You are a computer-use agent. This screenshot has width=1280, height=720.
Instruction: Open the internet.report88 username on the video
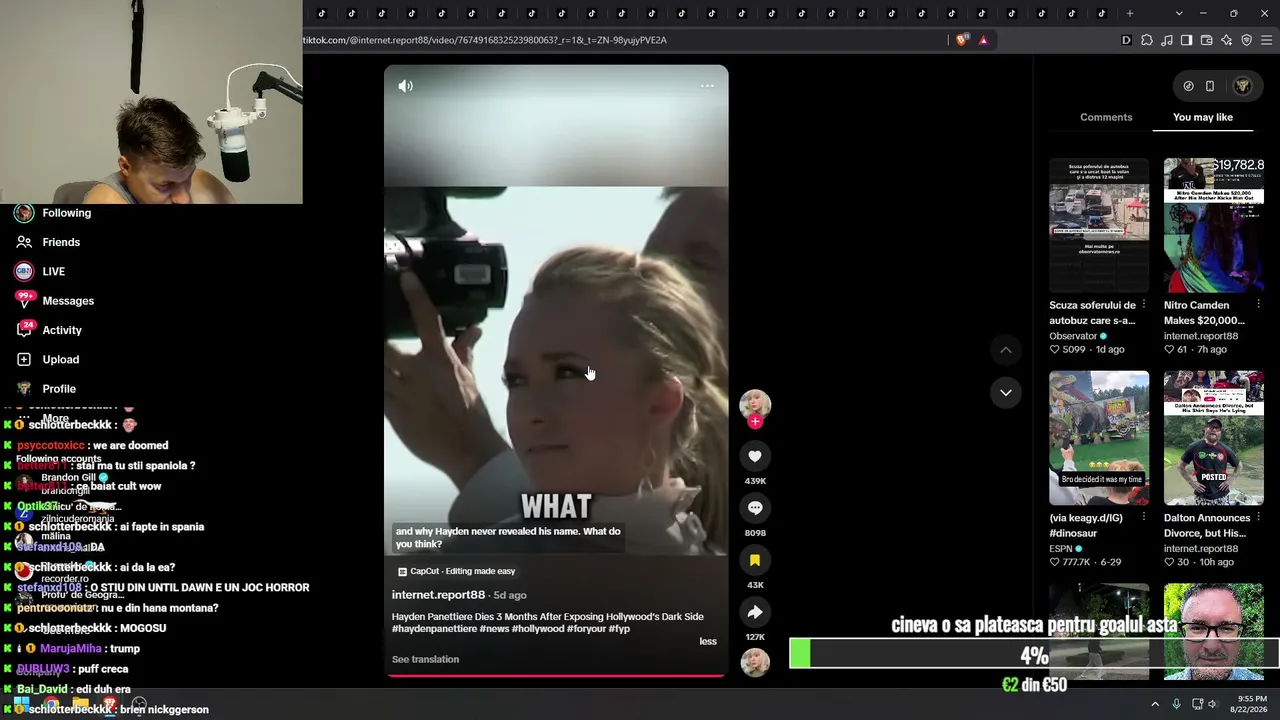438,595
